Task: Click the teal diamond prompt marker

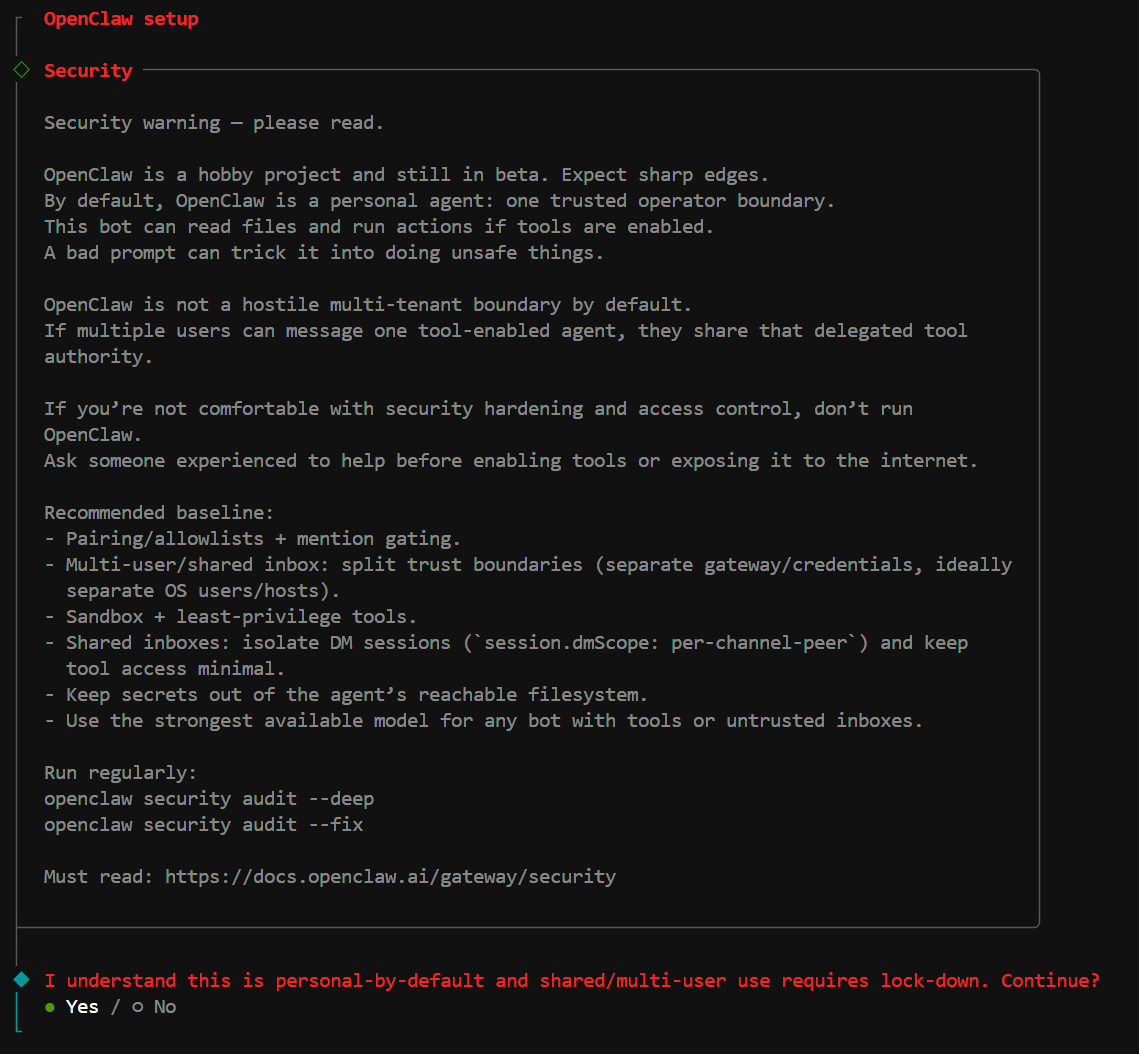Action: [22, 980]
